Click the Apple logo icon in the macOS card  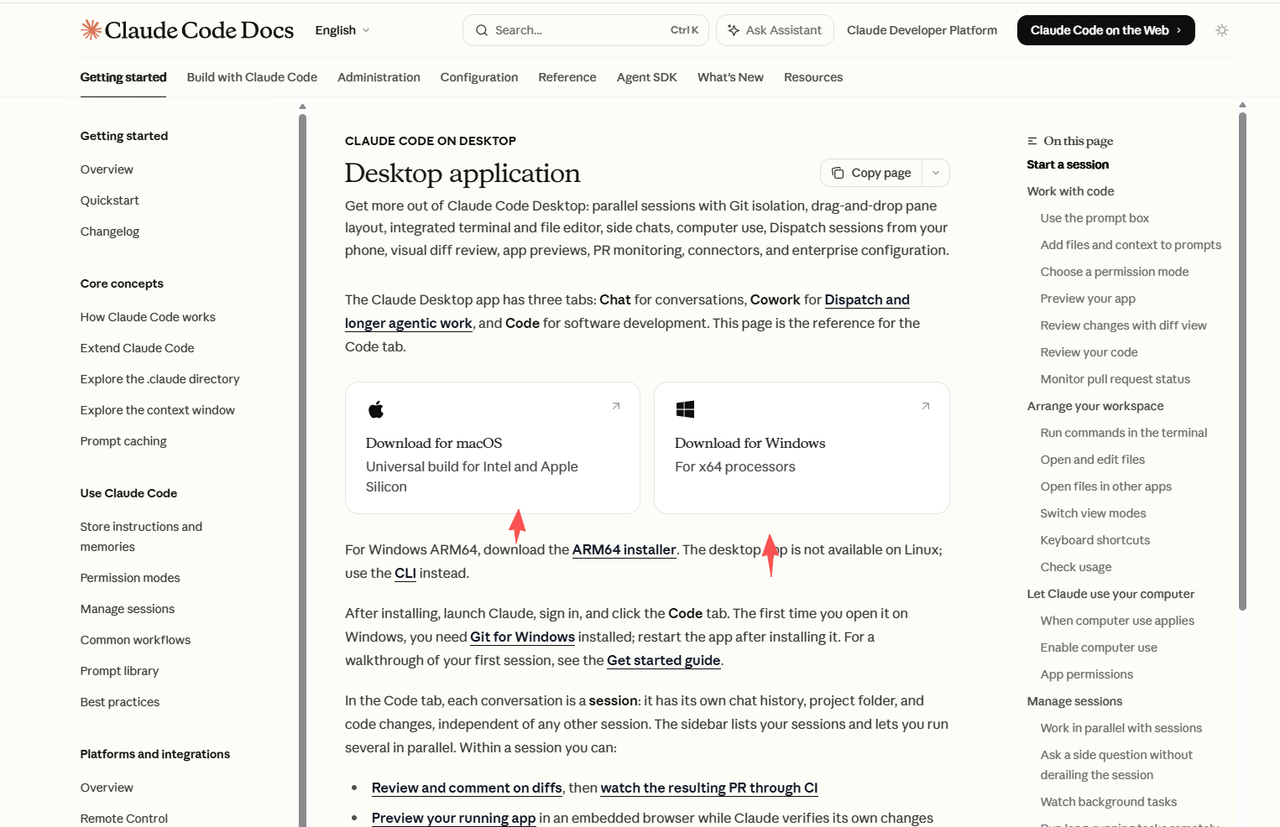click(x=376, y=409)
